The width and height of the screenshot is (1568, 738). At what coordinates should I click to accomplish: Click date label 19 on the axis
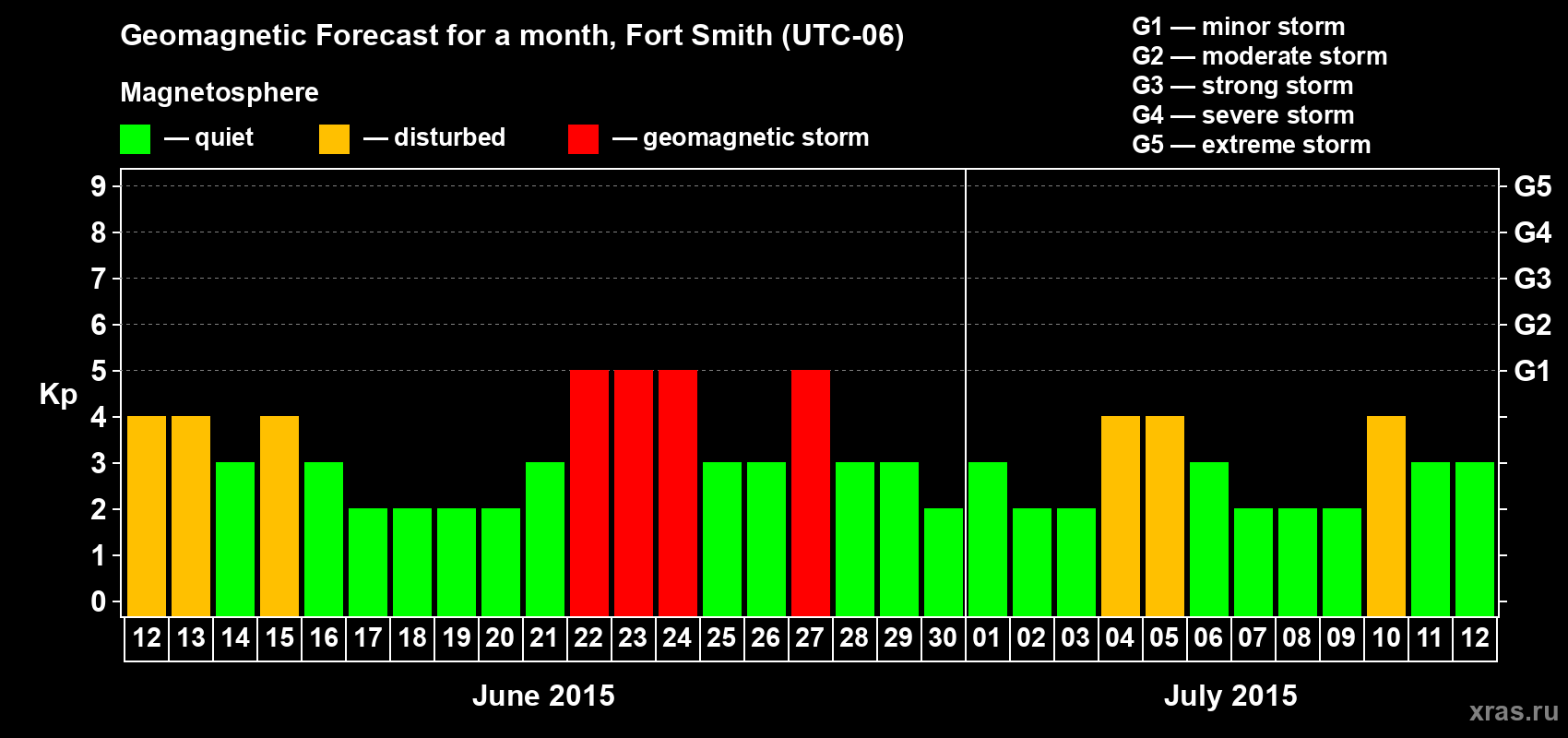point(457,638)
